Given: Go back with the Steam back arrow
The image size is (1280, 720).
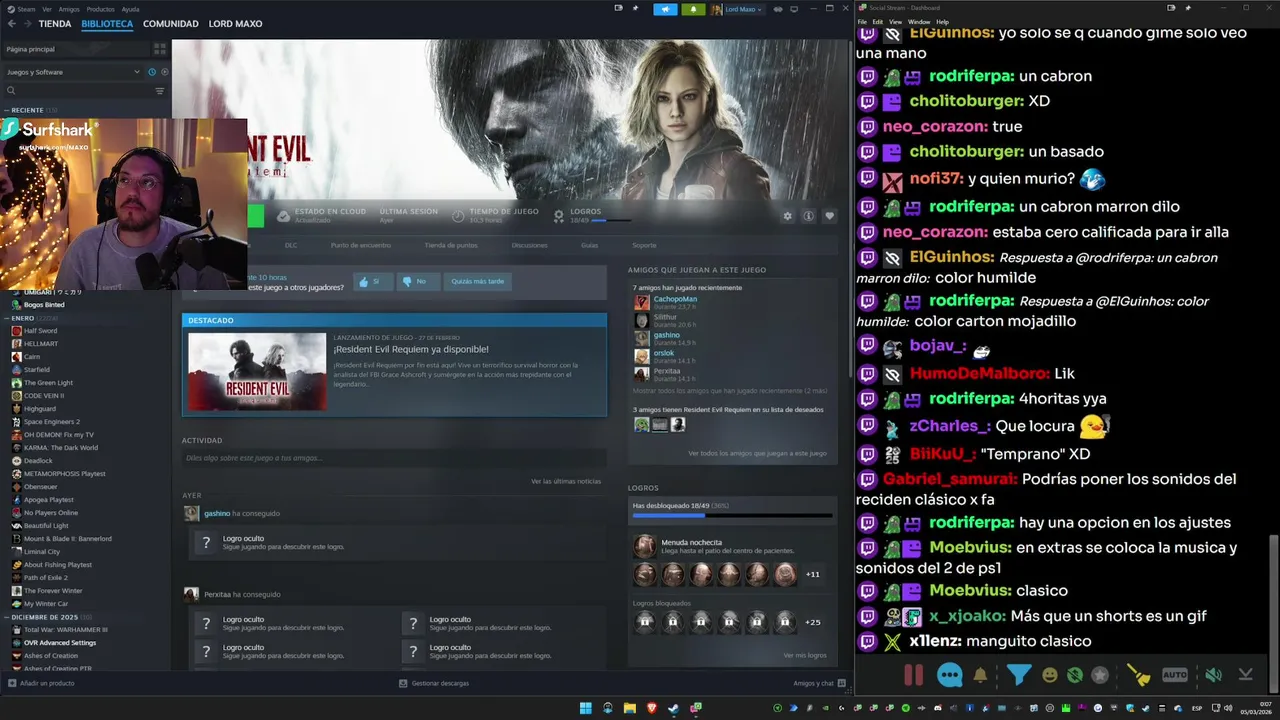Looking at the screenshot, I should coord(11,23).
